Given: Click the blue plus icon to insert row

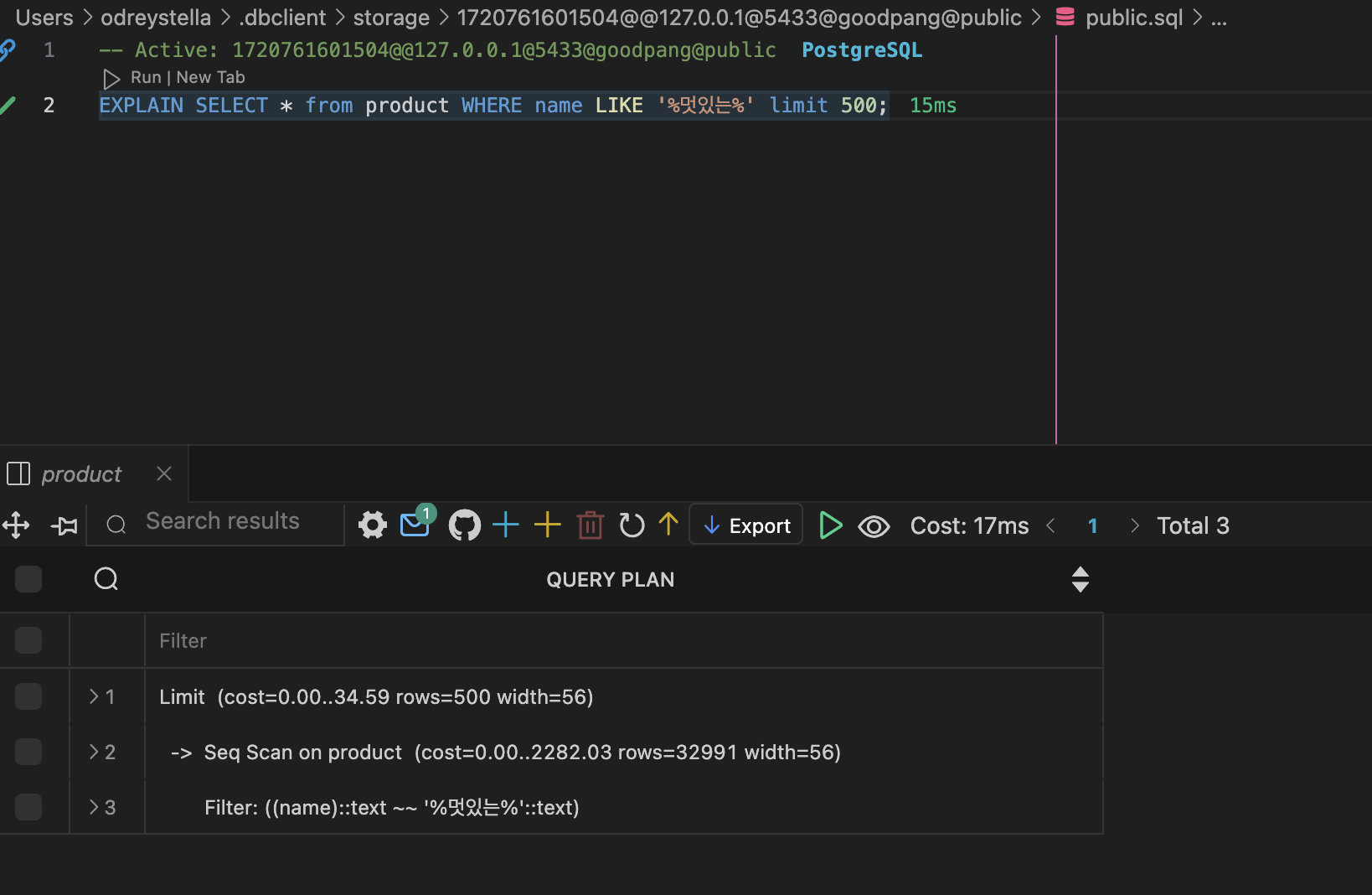Looking at the screenshot, I should coord(506,525).
